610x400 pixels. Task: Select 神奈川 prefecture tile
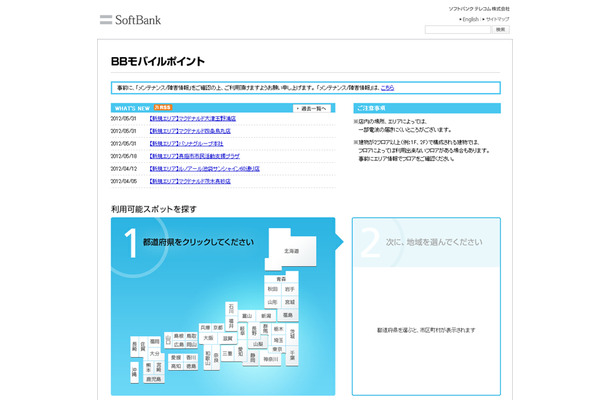[270, 359]
